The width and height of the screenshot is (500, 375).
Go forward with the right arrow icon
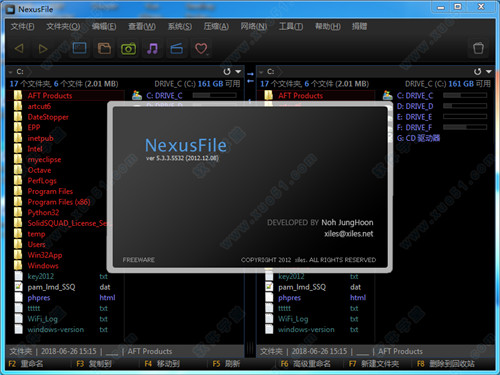(43, 49)
